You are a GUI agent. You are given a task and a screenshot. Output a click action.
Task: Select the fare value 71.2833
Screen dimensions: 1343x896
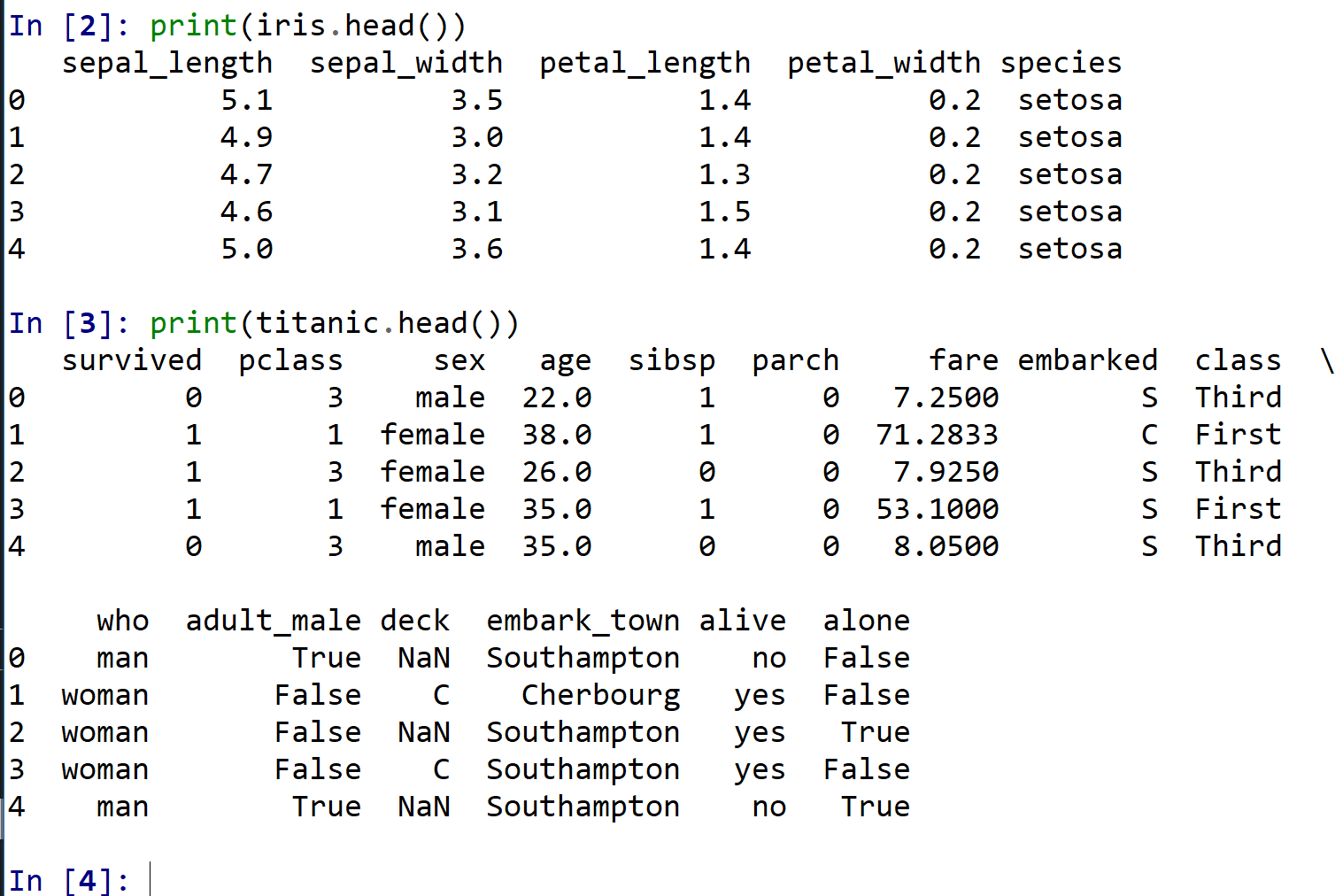pos(937,435)
